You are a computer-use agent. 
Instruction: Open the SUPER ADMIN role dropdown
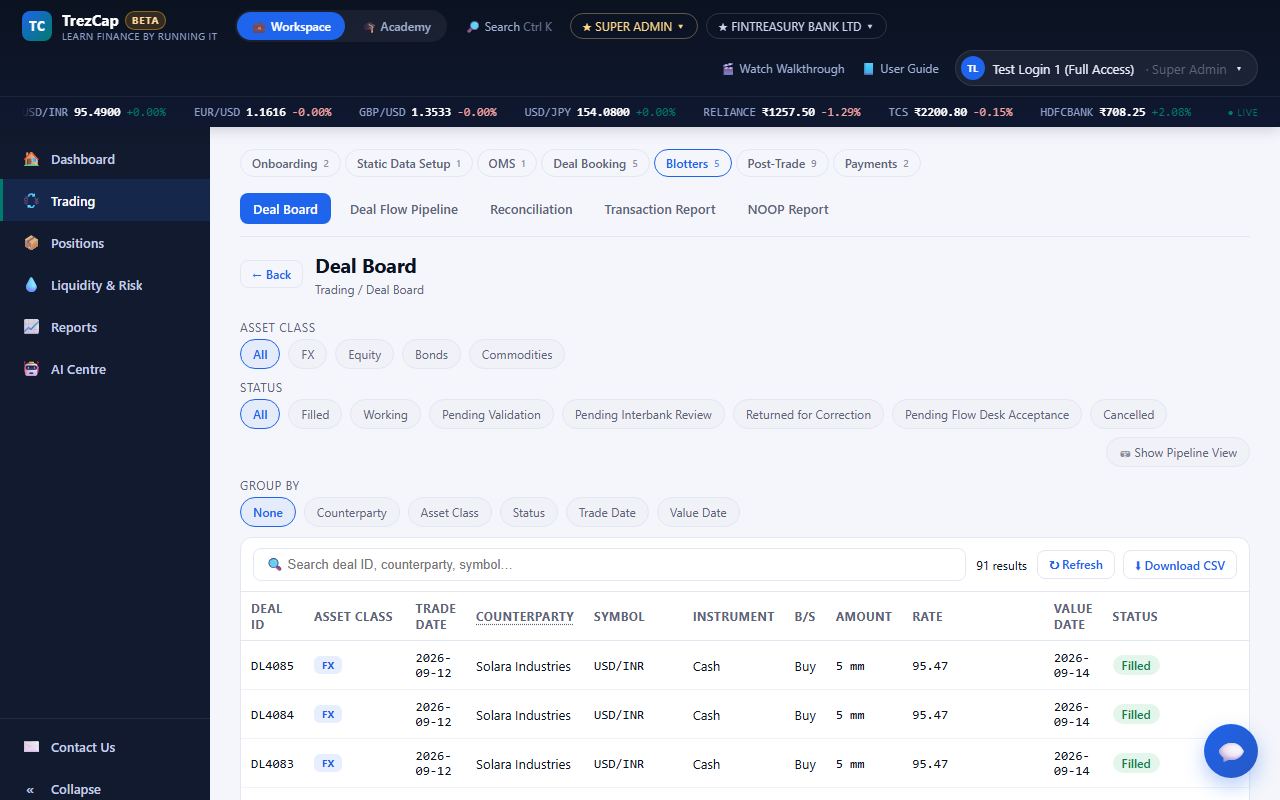pos(634,27)
